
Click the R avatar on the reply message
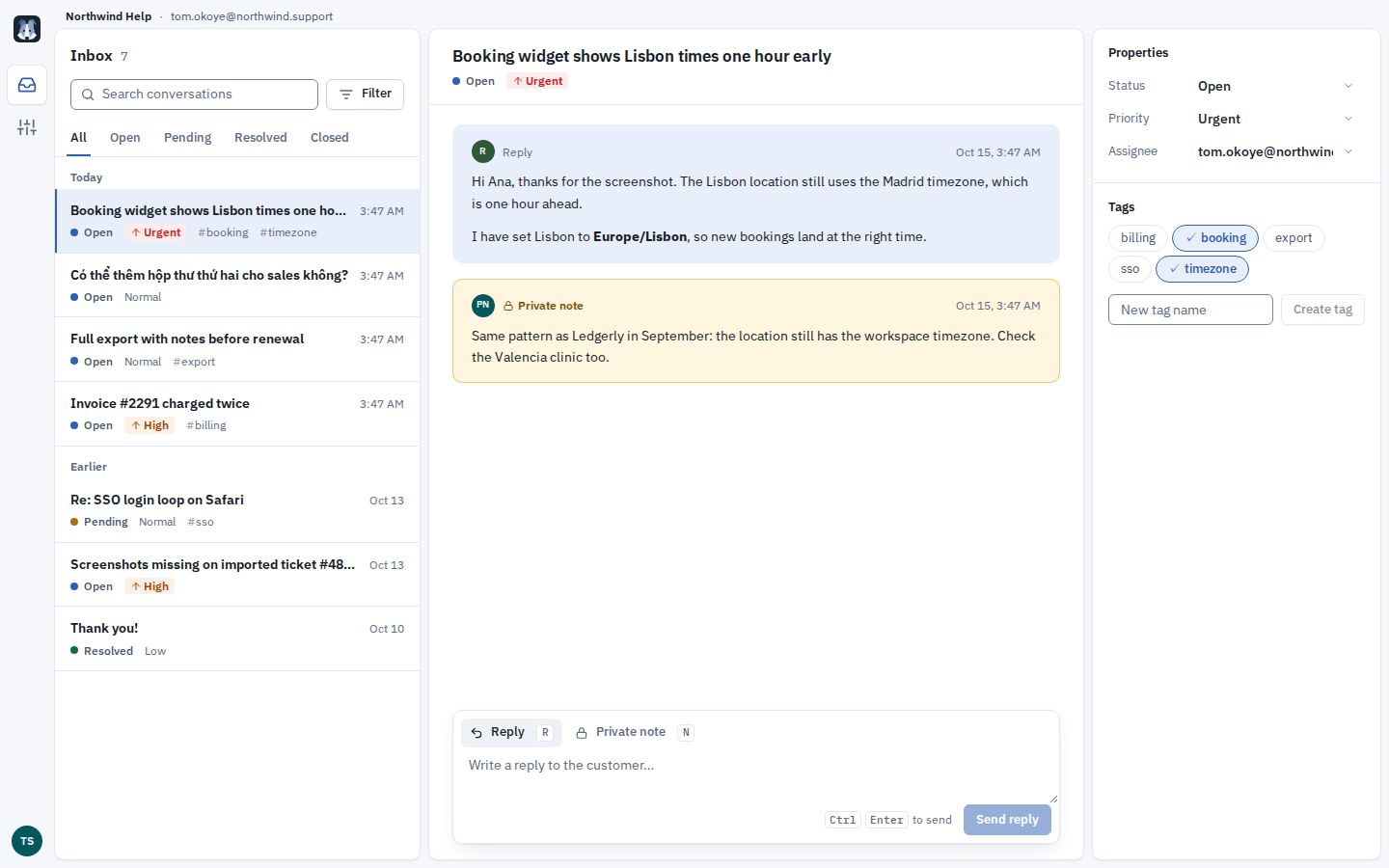(483, 151)
